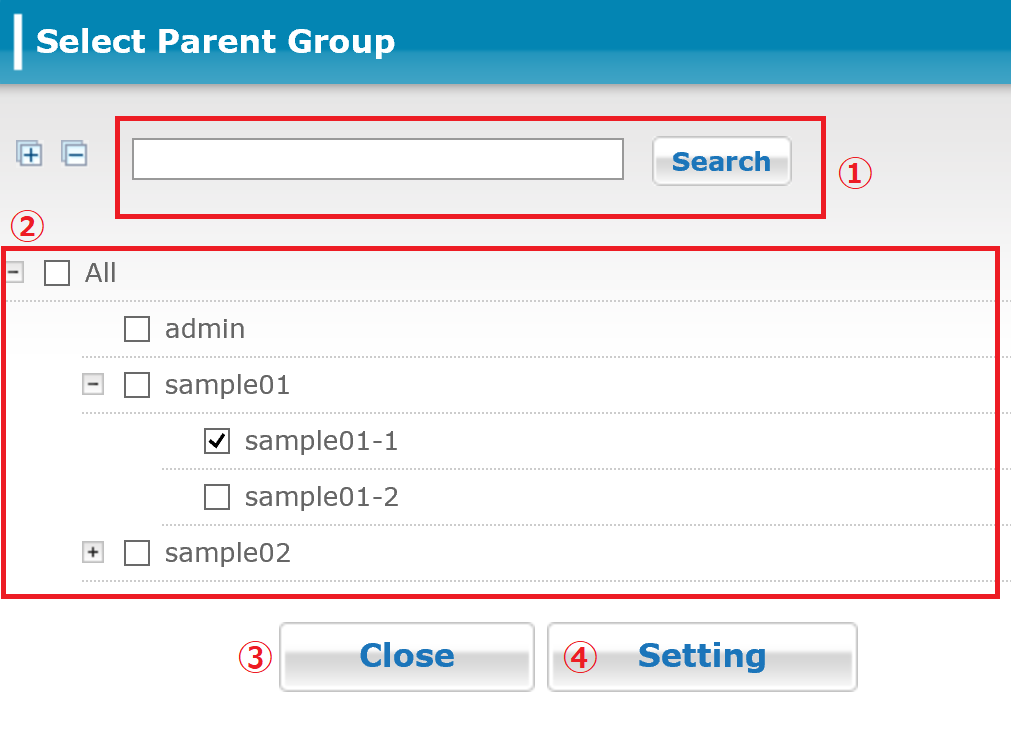Expand the sample02 tree node
Image resolution: width=1011 pixels, height=735 pixels.
(93, 553)
